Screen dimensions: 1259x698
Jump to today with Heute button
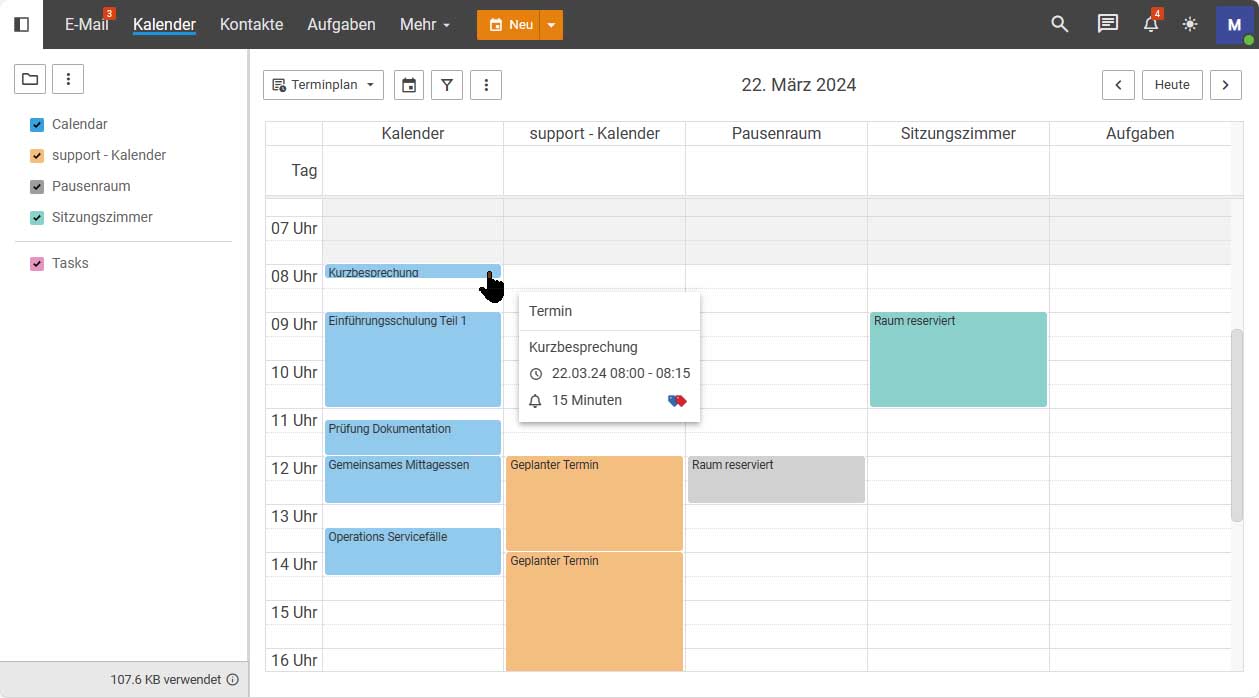(1172, 85)
